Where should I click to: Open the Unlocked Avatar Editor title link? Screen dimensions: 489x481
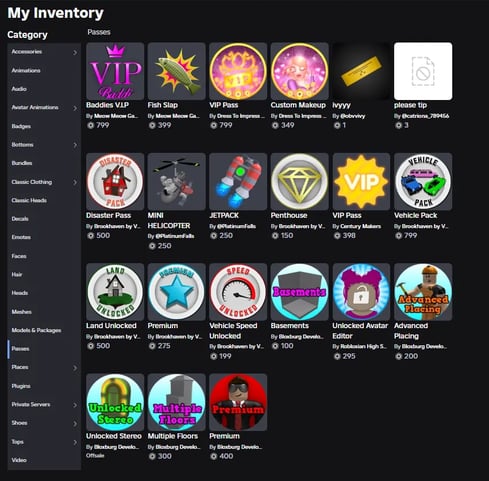point(360,331)
